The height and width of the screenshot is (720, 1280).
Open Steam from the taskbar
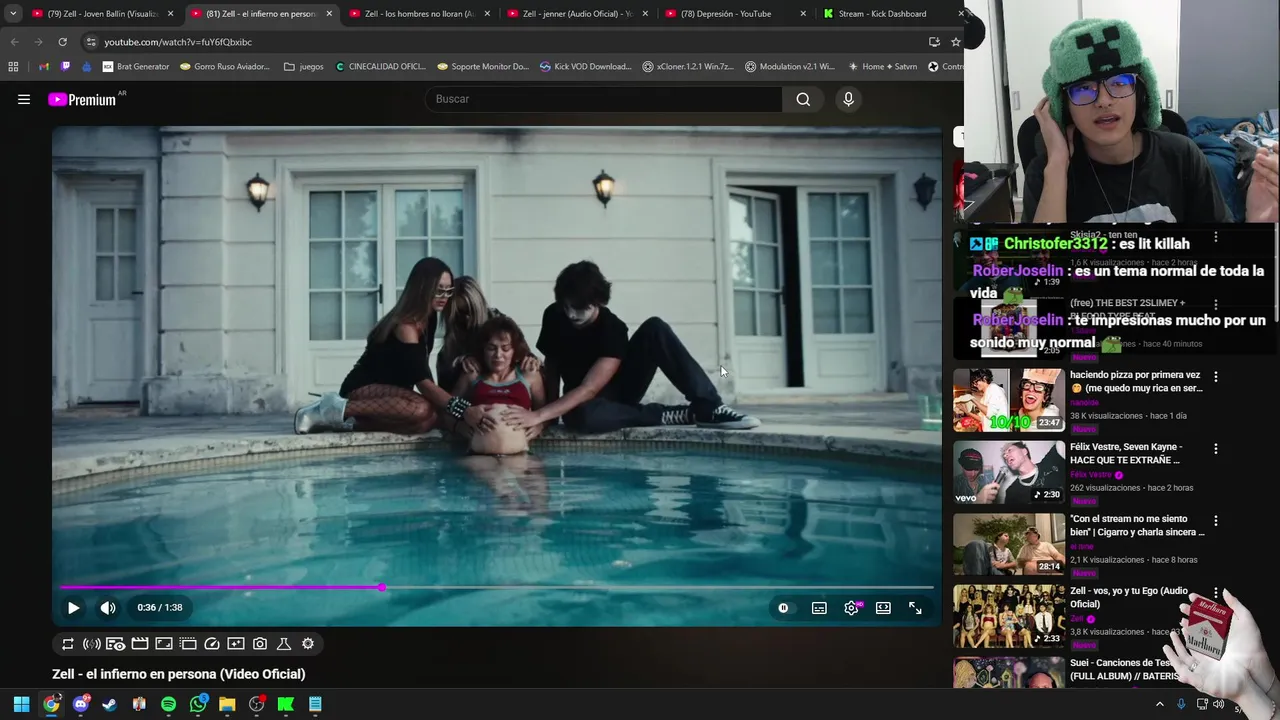(x=110, y=705)
